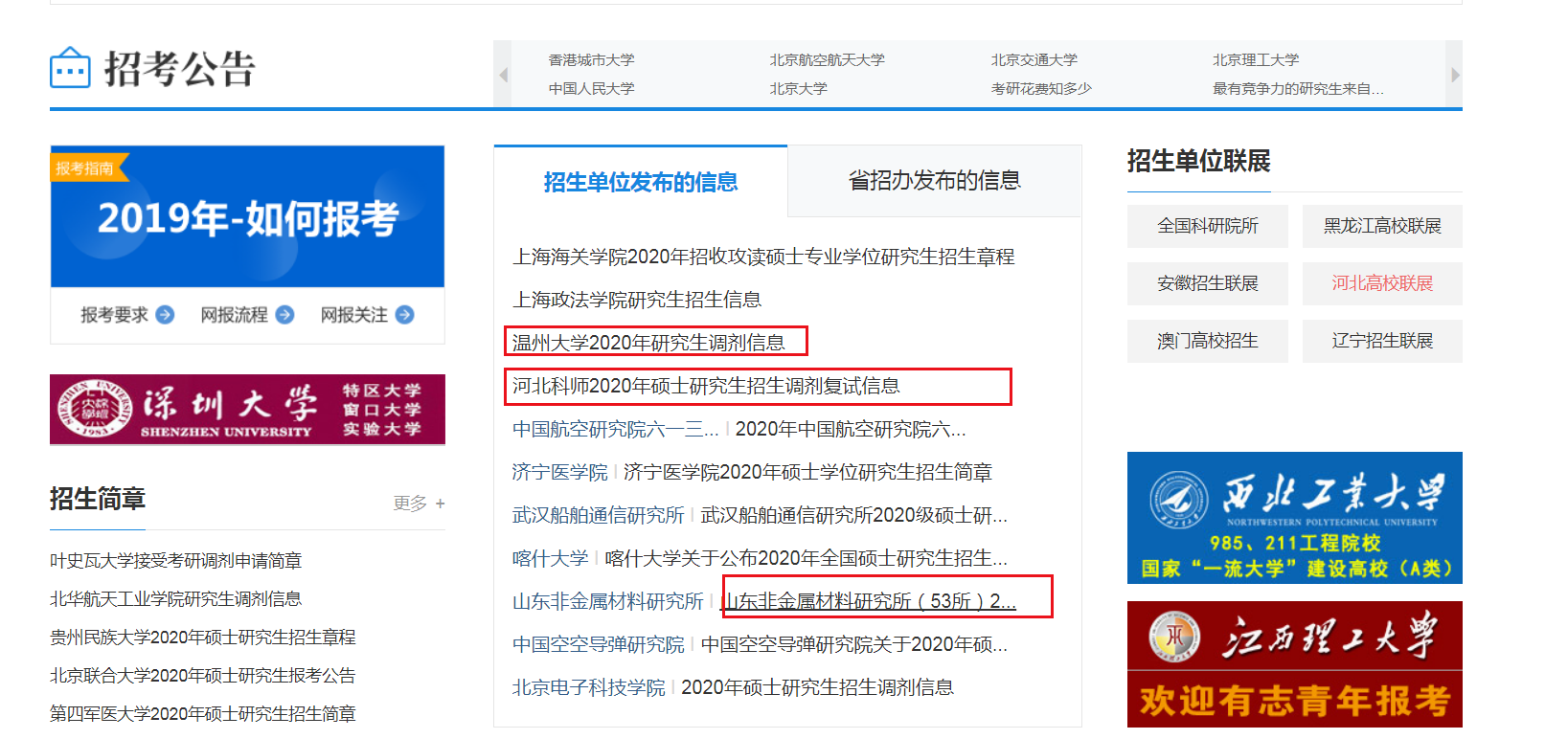This screenshot has height=739, width=1568.
Task: Open 2020年硕士研究生招生调剂信息 article
Action: (817, 687)
